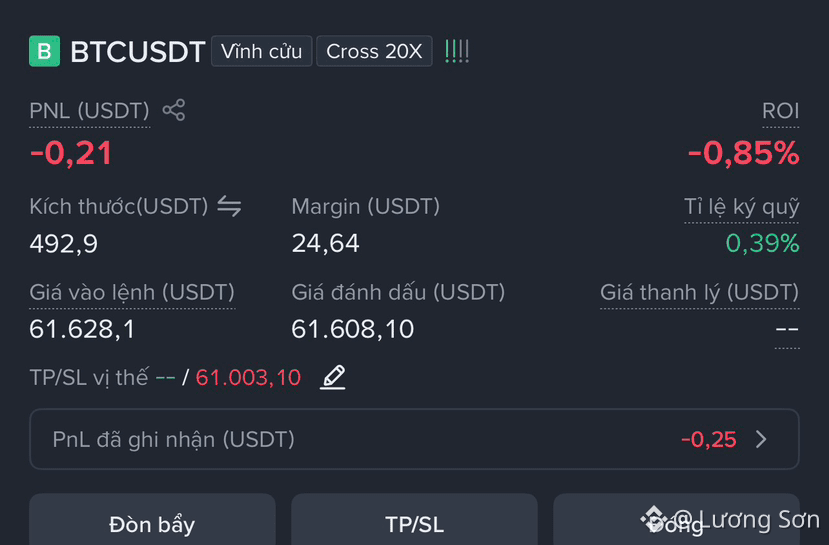The width and height of the screenshot is (829, 545).
Task: Tap the Giá vào lệnh (USDT) label
Action: click(x=132, y=293)
